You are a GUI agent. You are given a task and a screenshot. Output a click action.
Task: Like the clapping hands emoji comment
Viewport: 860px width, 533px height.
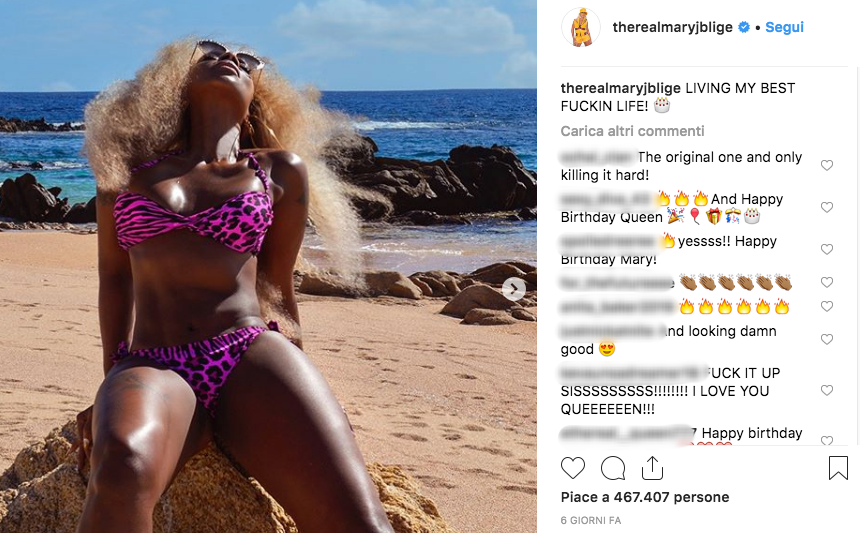coord(827,282)
